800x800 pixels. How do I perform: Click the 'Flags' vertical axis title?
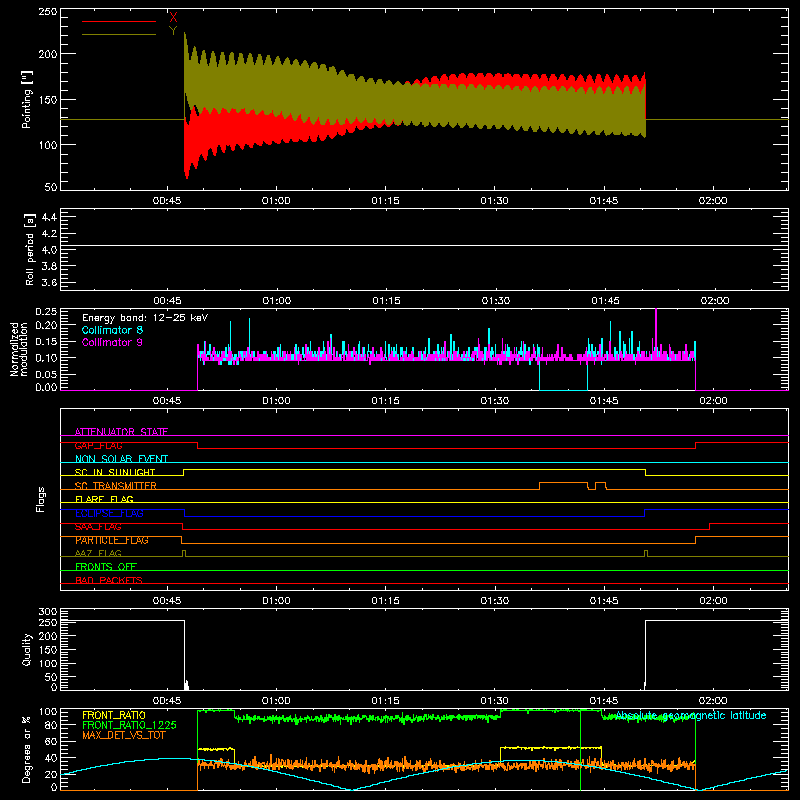[x=41, y=499]
